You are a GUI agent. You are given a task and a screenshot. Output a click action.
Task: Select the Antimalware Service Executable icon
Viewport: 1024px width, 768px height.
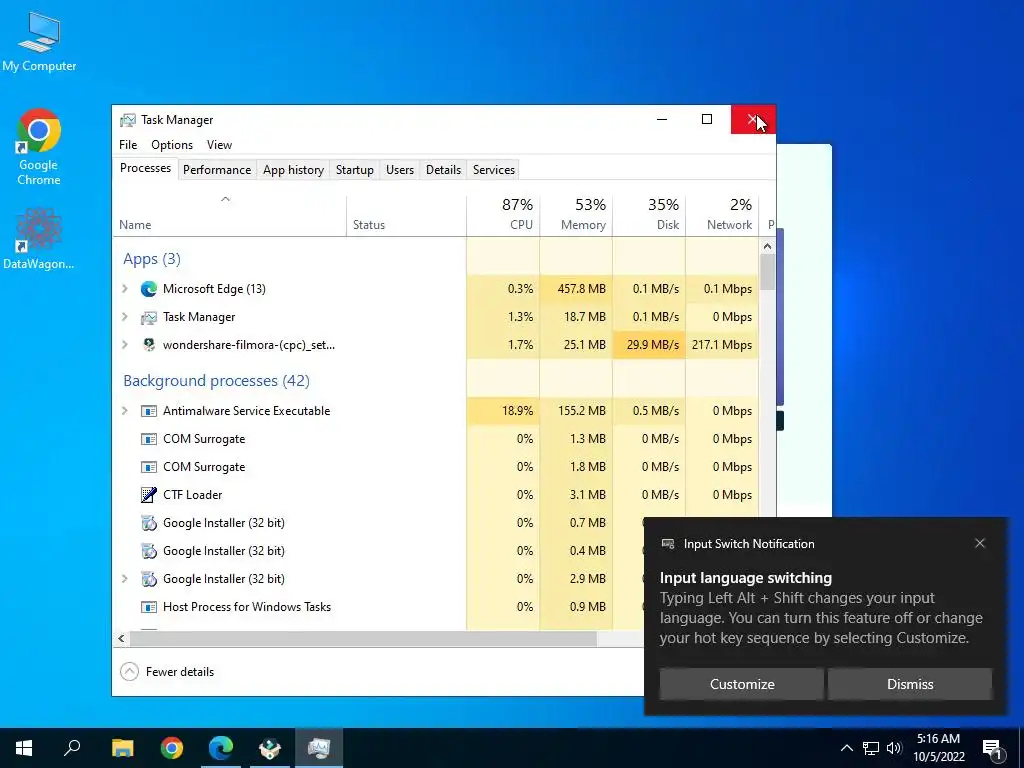149,411
